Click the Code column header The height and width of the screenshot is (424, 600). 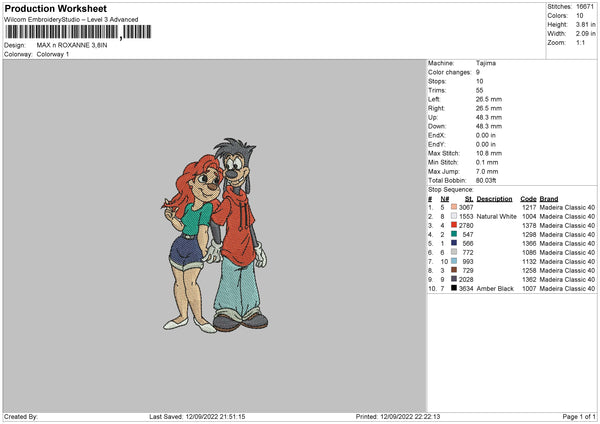tap(529, 198)
